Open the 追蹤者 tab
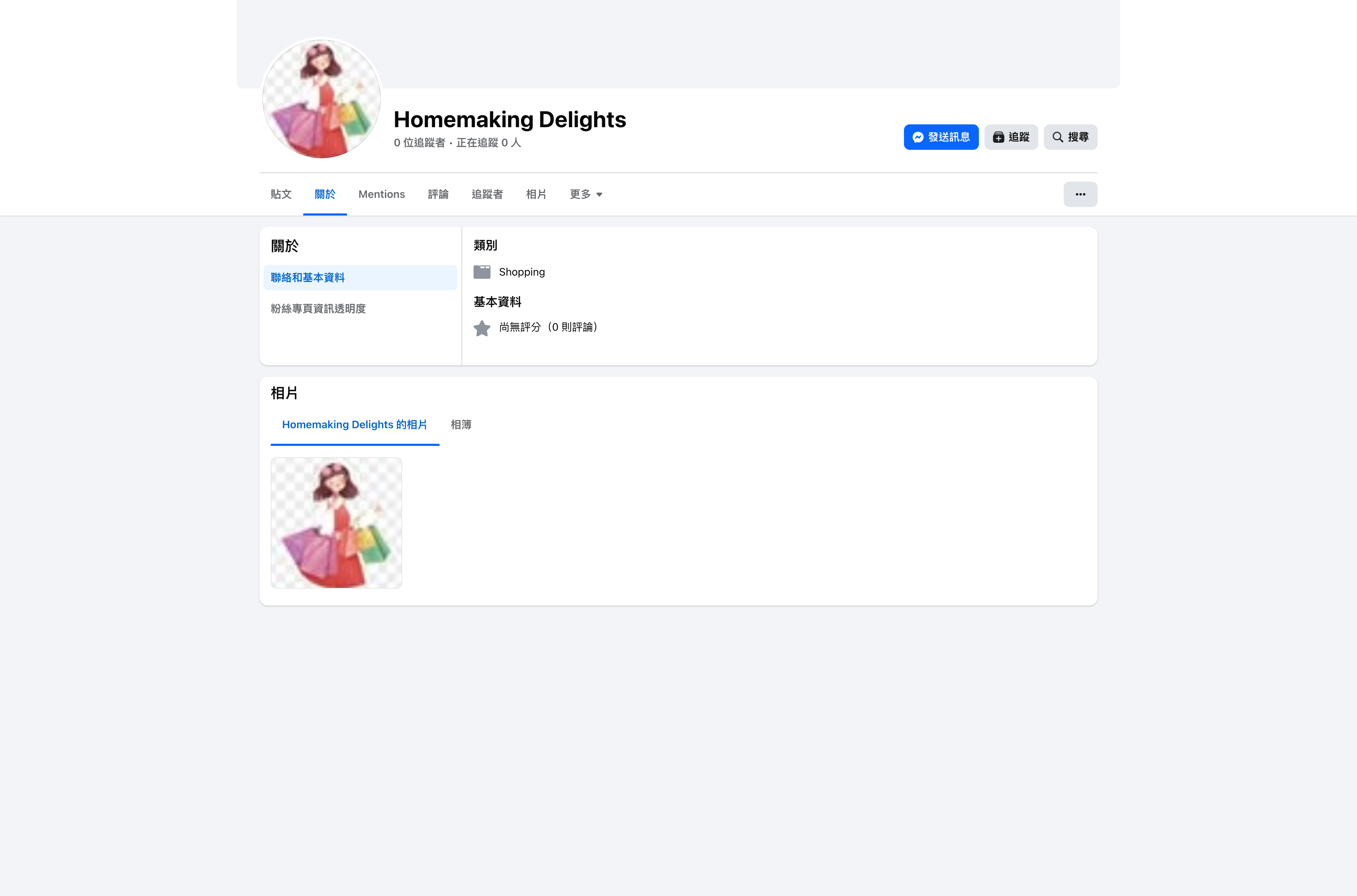 pyautogui.click(x=487, y=194)
